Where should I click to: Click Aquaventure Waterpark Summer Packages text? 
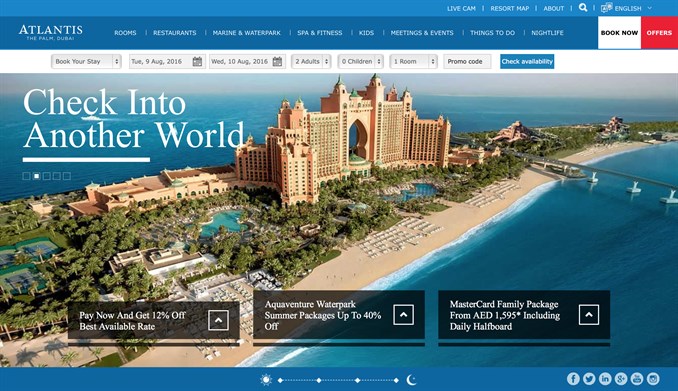[323, 315]
